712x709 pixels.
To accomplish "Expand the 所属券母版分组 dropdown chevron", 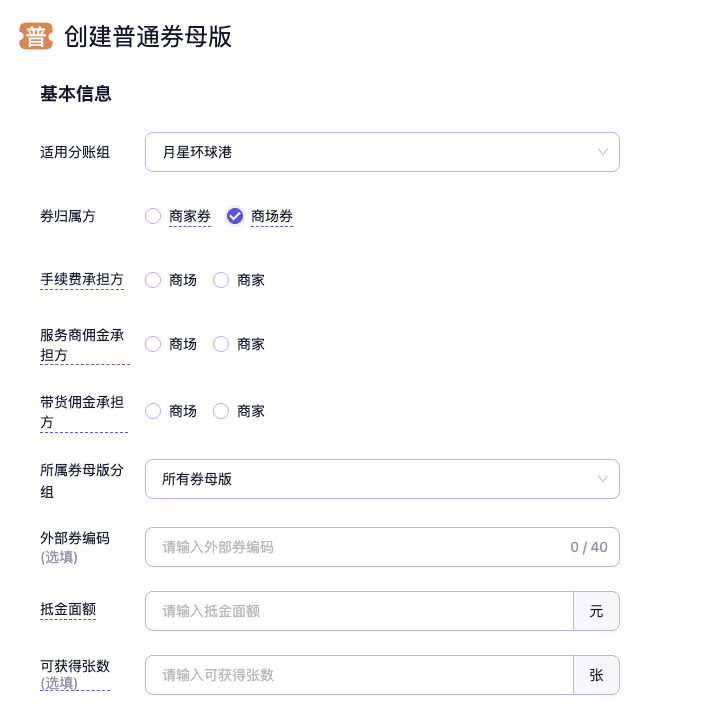I will [x=602, y=479].
